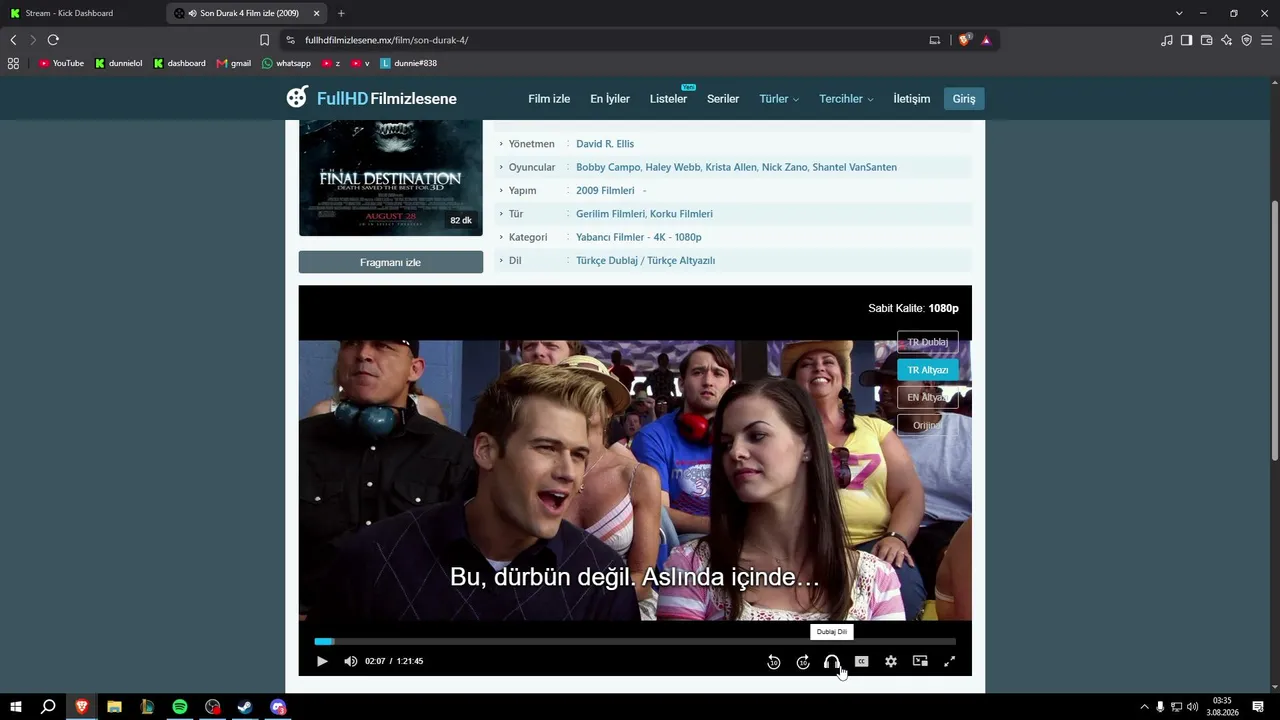
Task: Open a new browser tab
Action: coord(341,13)
